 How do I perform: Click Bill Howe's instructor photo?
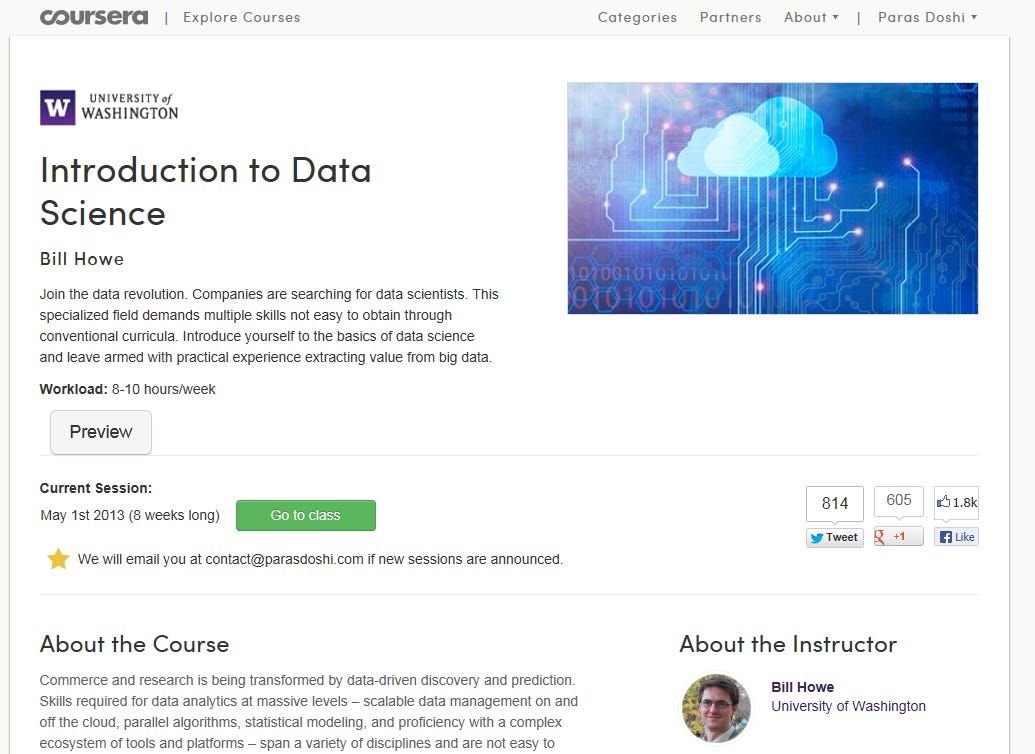point(716,708)
